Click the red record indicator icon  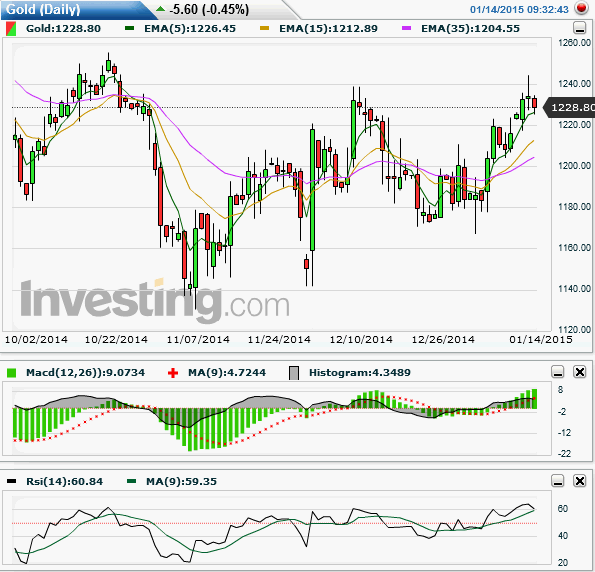pyautogui.click(x=581, y=8)
